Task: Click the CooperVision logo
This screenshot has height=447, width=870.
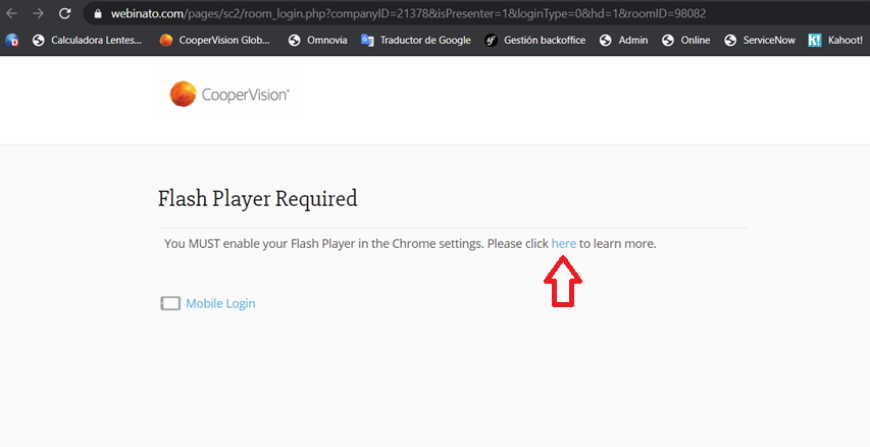Action: [229, 94]
